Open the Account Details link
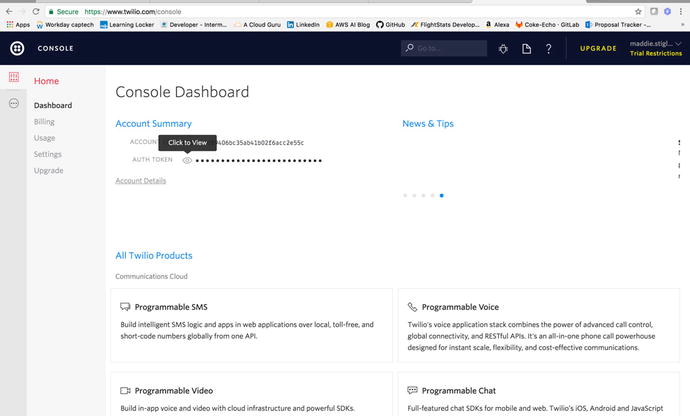 (x=140, y=181)
